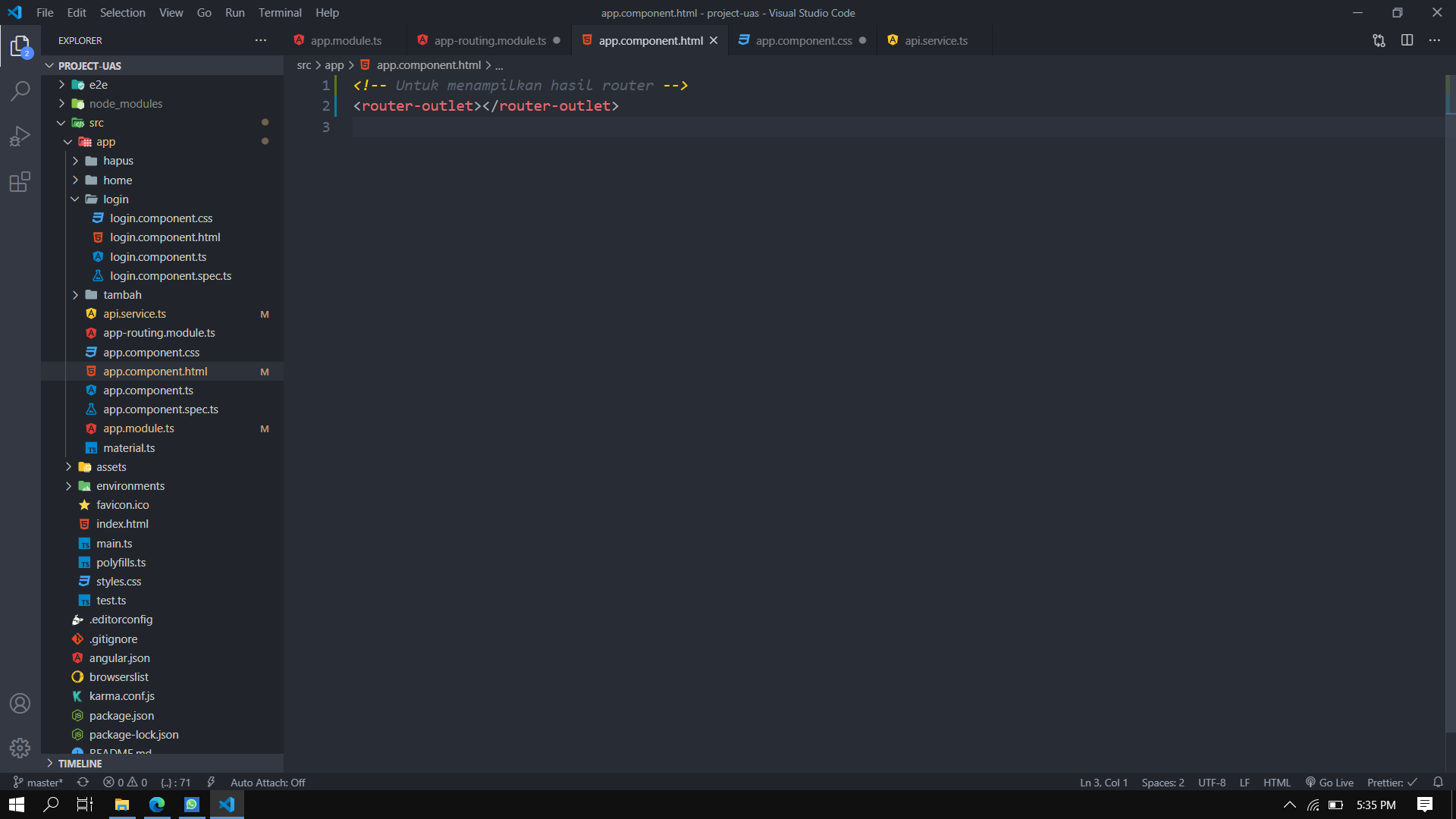Open Windows Start menu
1456x819 pixels.
(17, 805)
